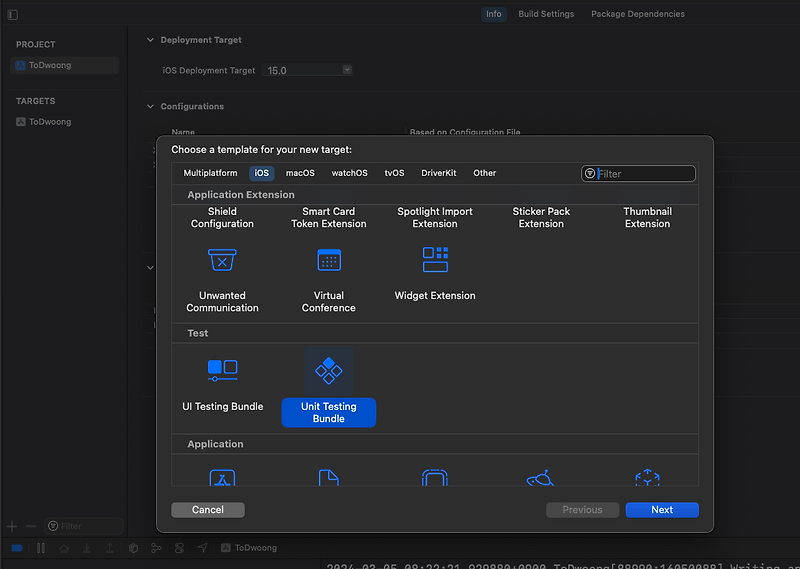Toggle the sidebar panel icon
800x569 pixels.
[12, 15]
